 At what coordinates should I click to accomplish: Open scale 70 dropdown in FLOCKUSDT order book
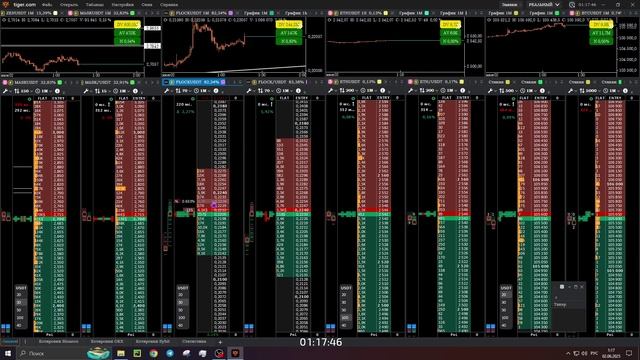pyautogui.click(x=183, y=91)
